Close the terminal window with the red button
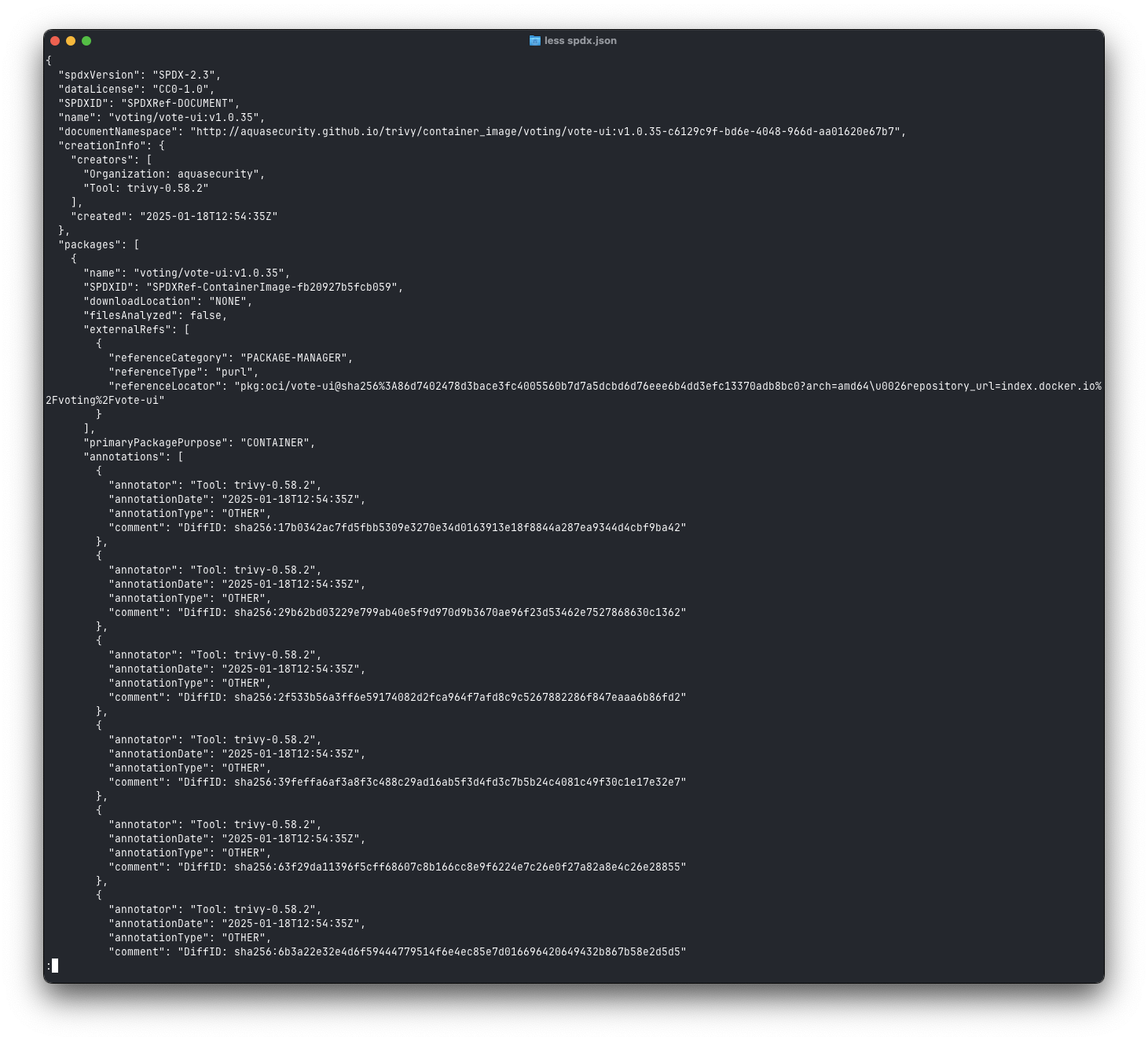 click(55, 41)
